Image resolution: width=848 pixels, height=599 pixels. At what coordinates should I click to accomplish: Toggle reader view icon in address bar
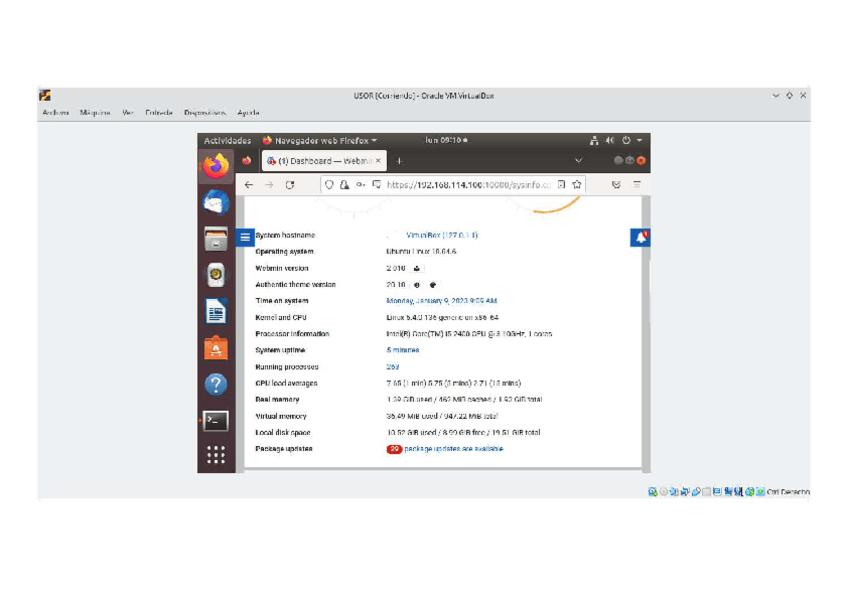(561, 184)
